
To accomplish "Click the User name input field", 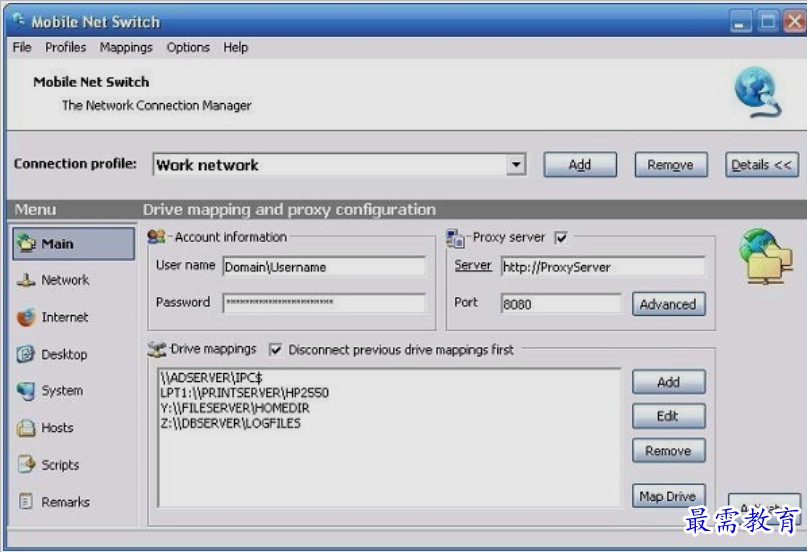I will (x=325, y=267).
